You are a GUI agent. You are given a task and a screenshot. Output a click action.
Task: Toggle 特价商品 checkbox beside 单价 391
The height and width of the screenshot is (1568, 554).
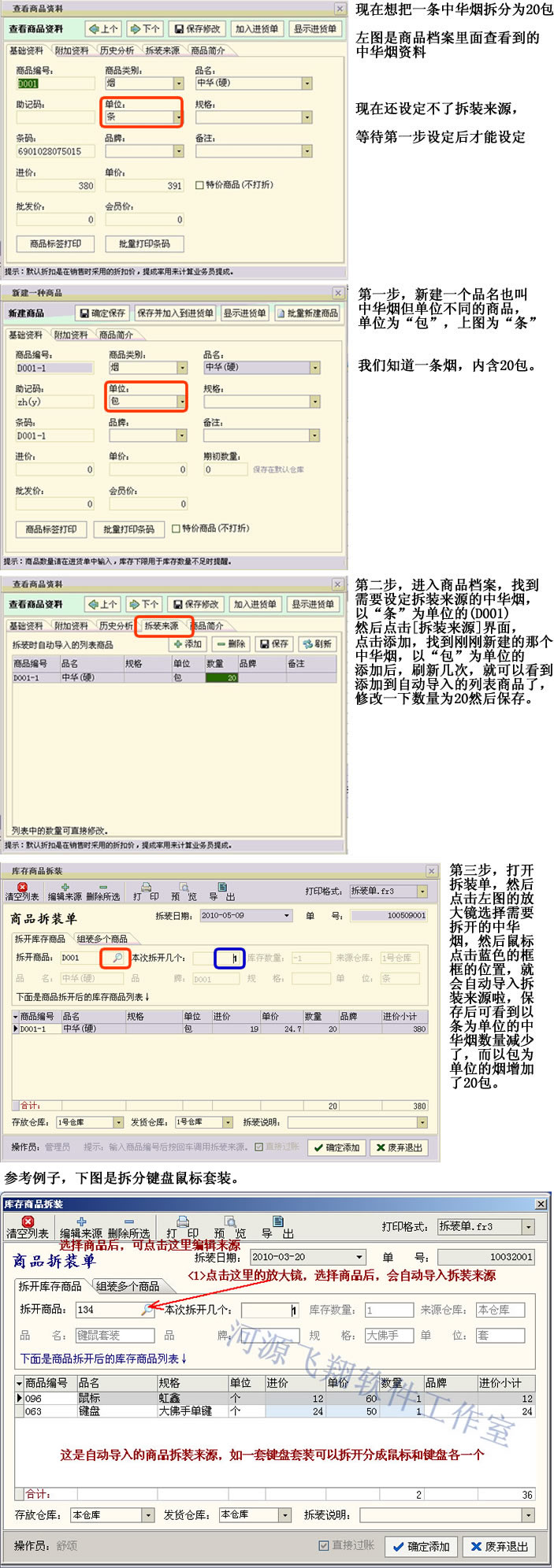click(x=199, y=185)
